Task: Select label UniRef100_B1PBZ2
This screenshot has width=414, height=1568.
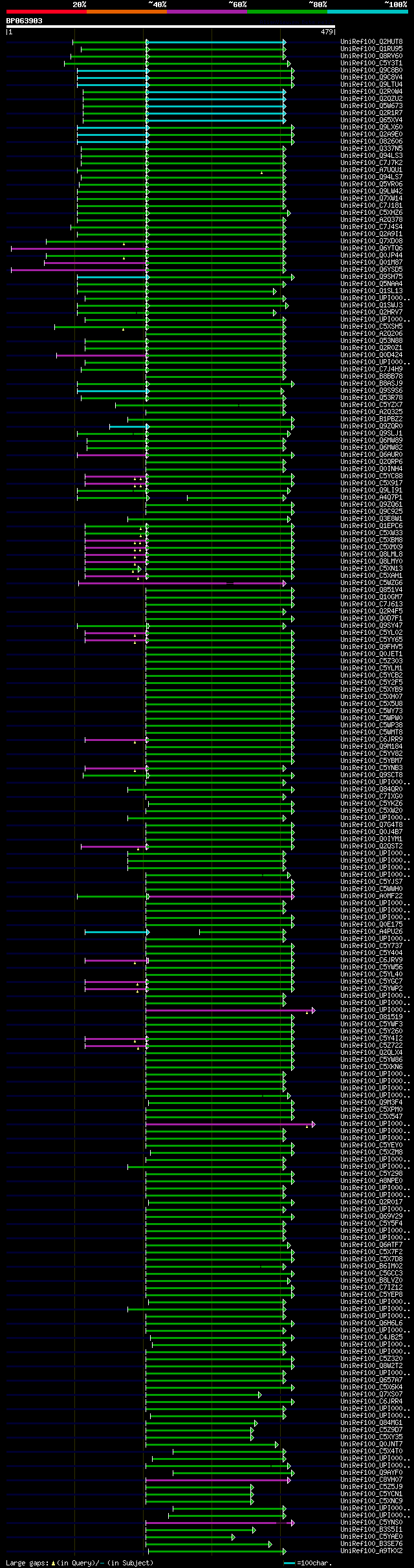Action: (371, 419)
